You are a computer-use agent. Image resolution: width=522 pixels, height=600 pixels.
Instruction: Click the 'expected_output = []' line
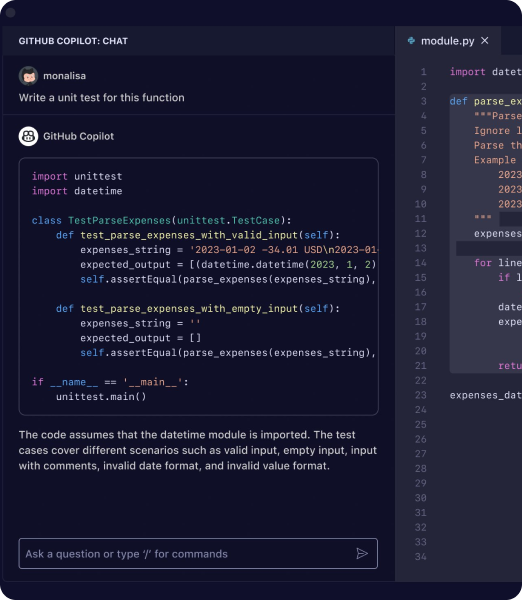pos(140,338)
